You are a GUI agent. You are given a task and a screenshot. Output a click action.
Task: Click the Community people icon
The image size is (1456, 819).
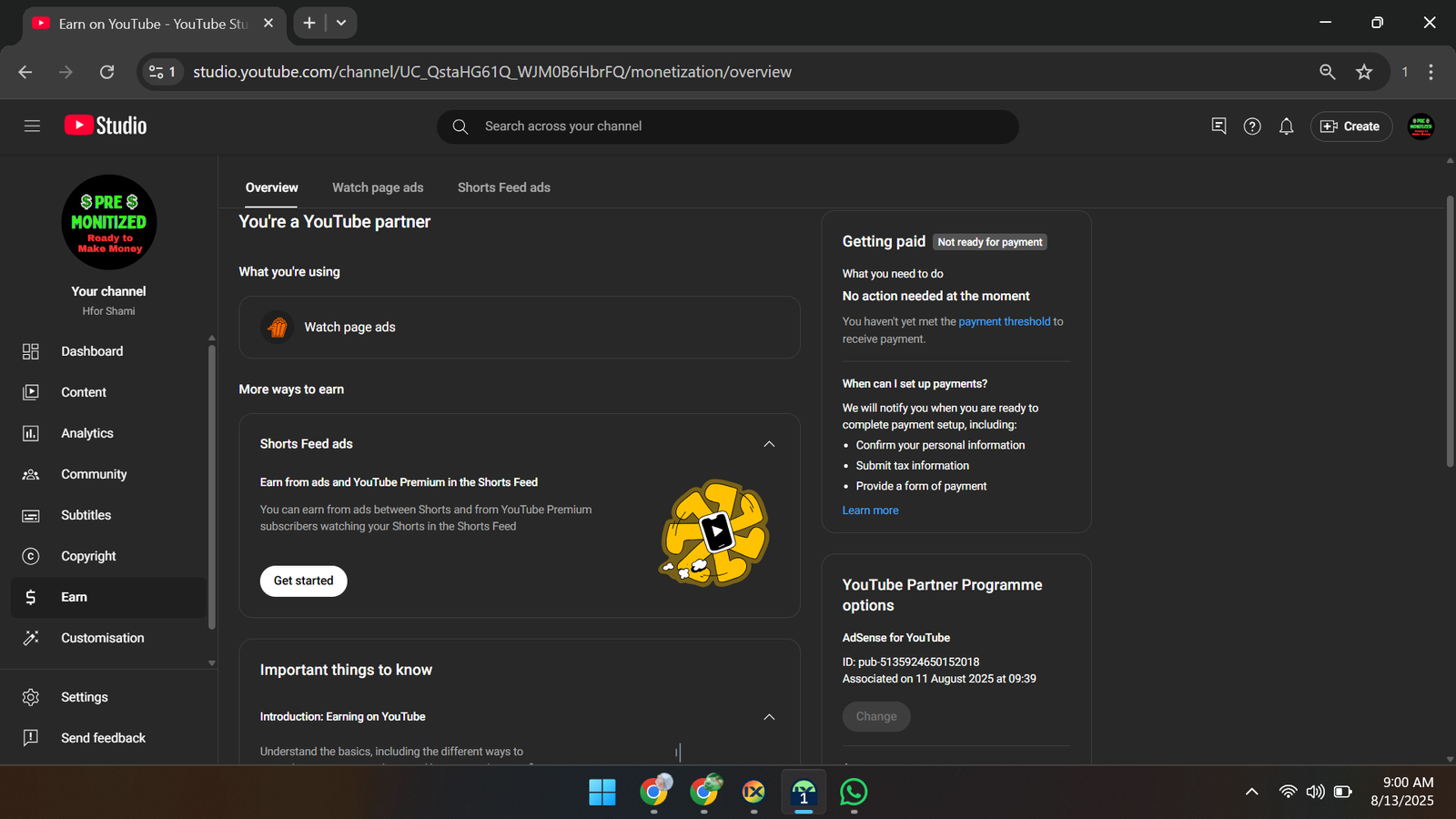(31, 474)
